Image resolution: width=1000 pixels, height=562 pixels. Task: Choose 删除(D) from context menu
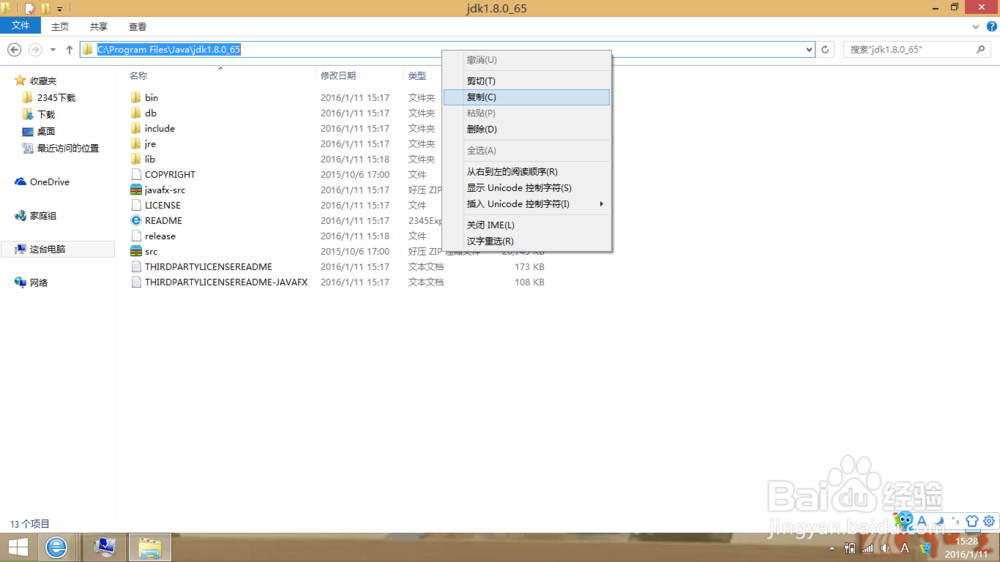coord(527,129)
